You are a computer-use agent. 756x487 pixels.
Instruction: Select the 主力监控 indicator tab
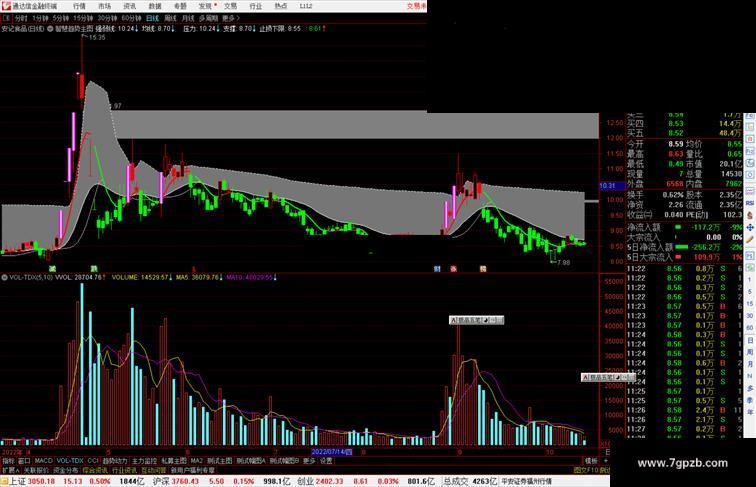coord(144,461)
